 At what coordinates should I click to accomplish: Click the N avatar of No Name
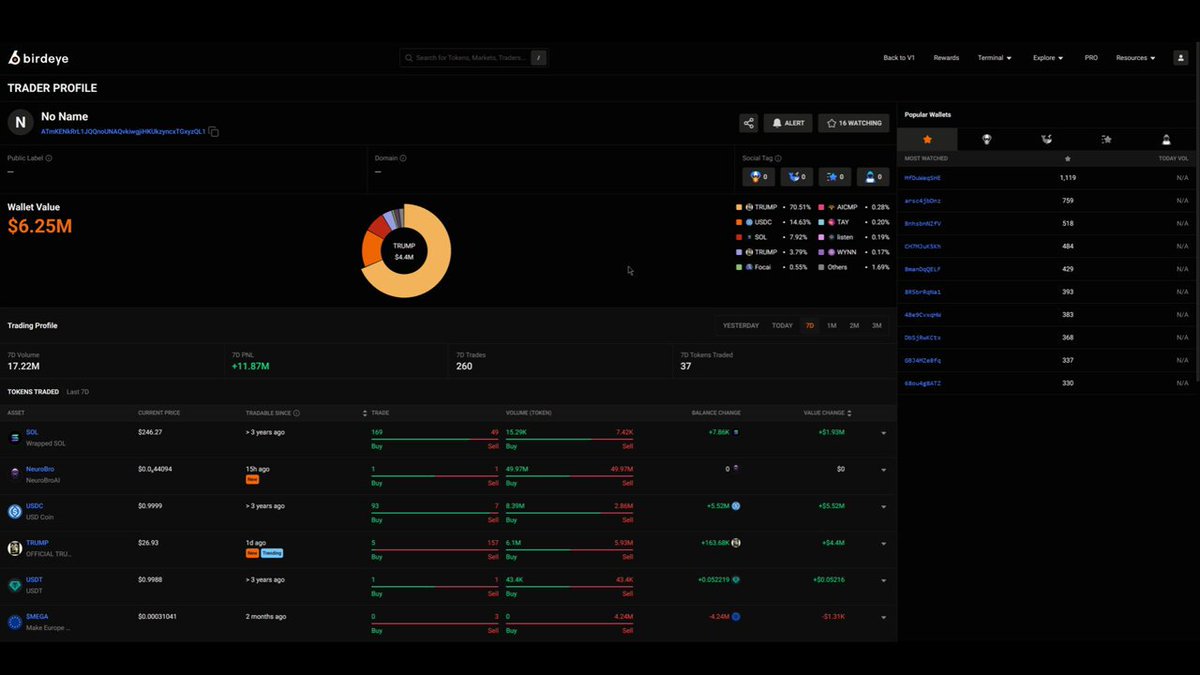click(21, 123)
